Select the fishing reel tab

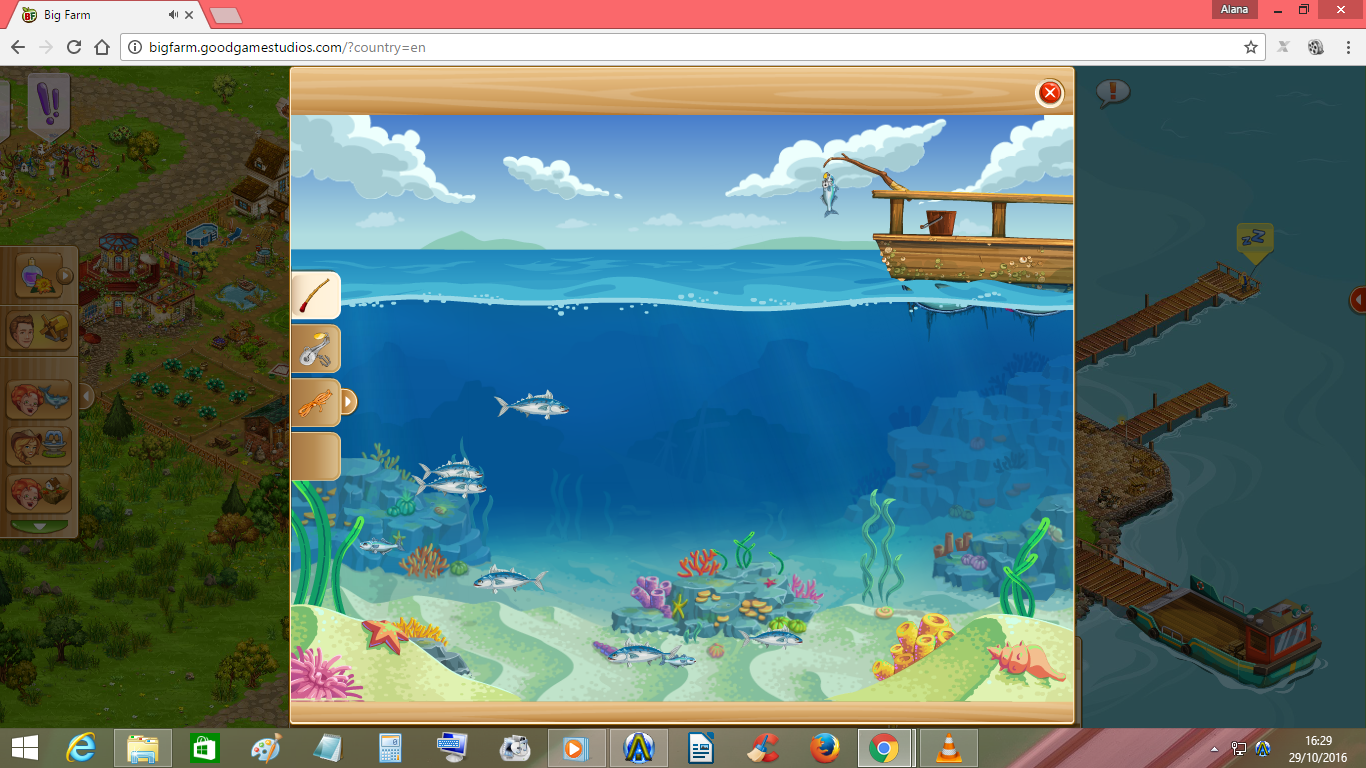(x=315, y=349)
